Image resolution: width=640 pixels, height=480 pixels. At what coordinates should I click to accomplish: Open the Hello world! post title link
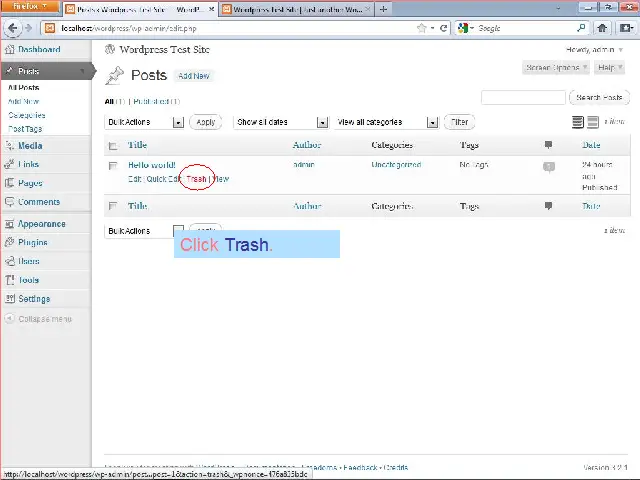[x=152, y=165]
